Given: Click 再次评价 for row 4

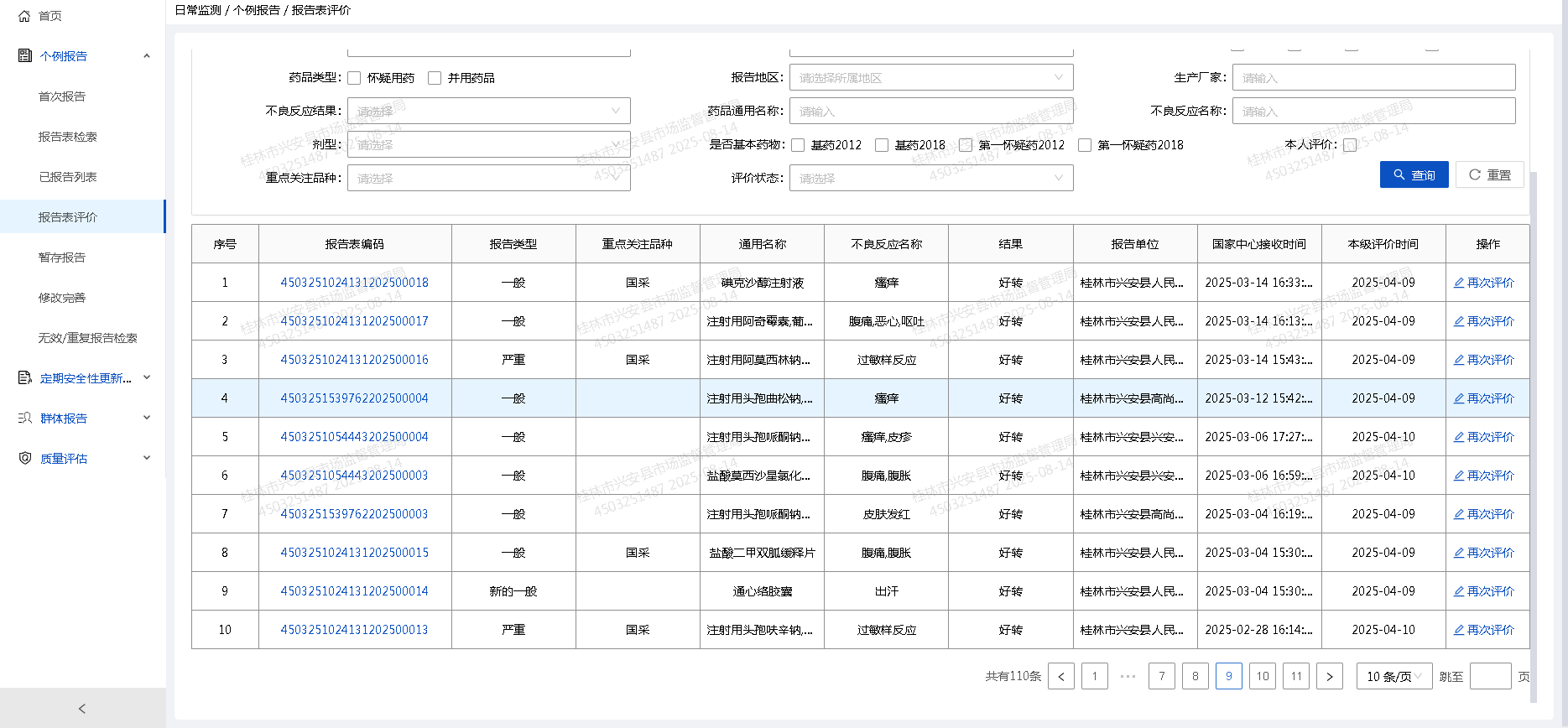Looking at the screenshot, I should pos(1483,398).
